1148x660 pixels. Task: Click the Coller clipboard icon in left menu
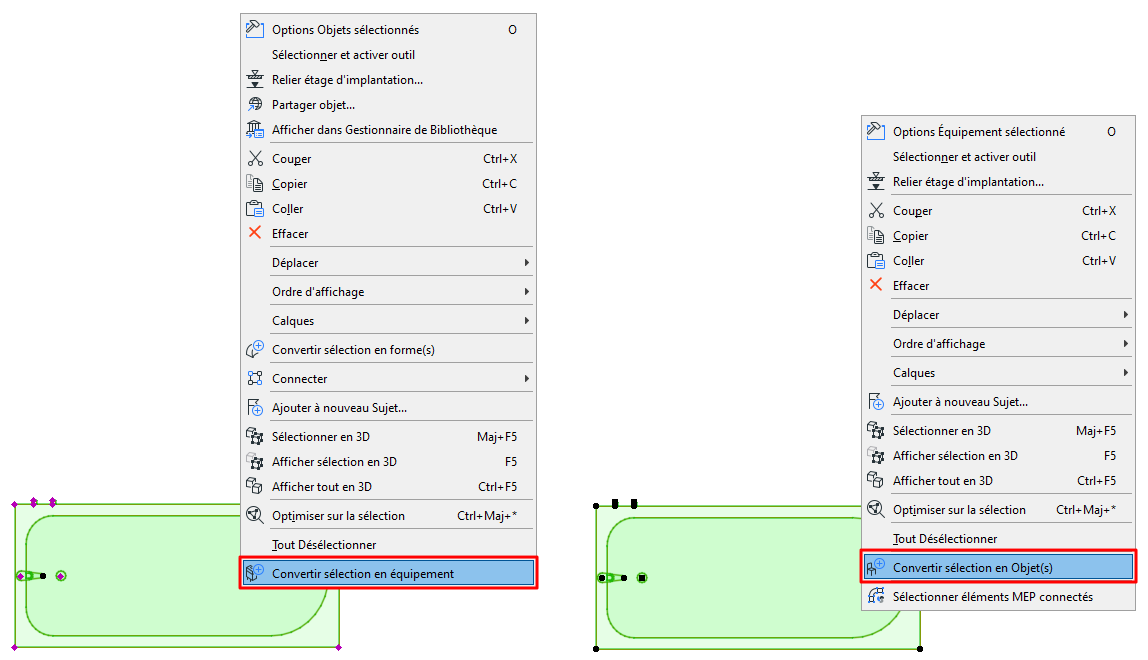click(x=255, y=209)
